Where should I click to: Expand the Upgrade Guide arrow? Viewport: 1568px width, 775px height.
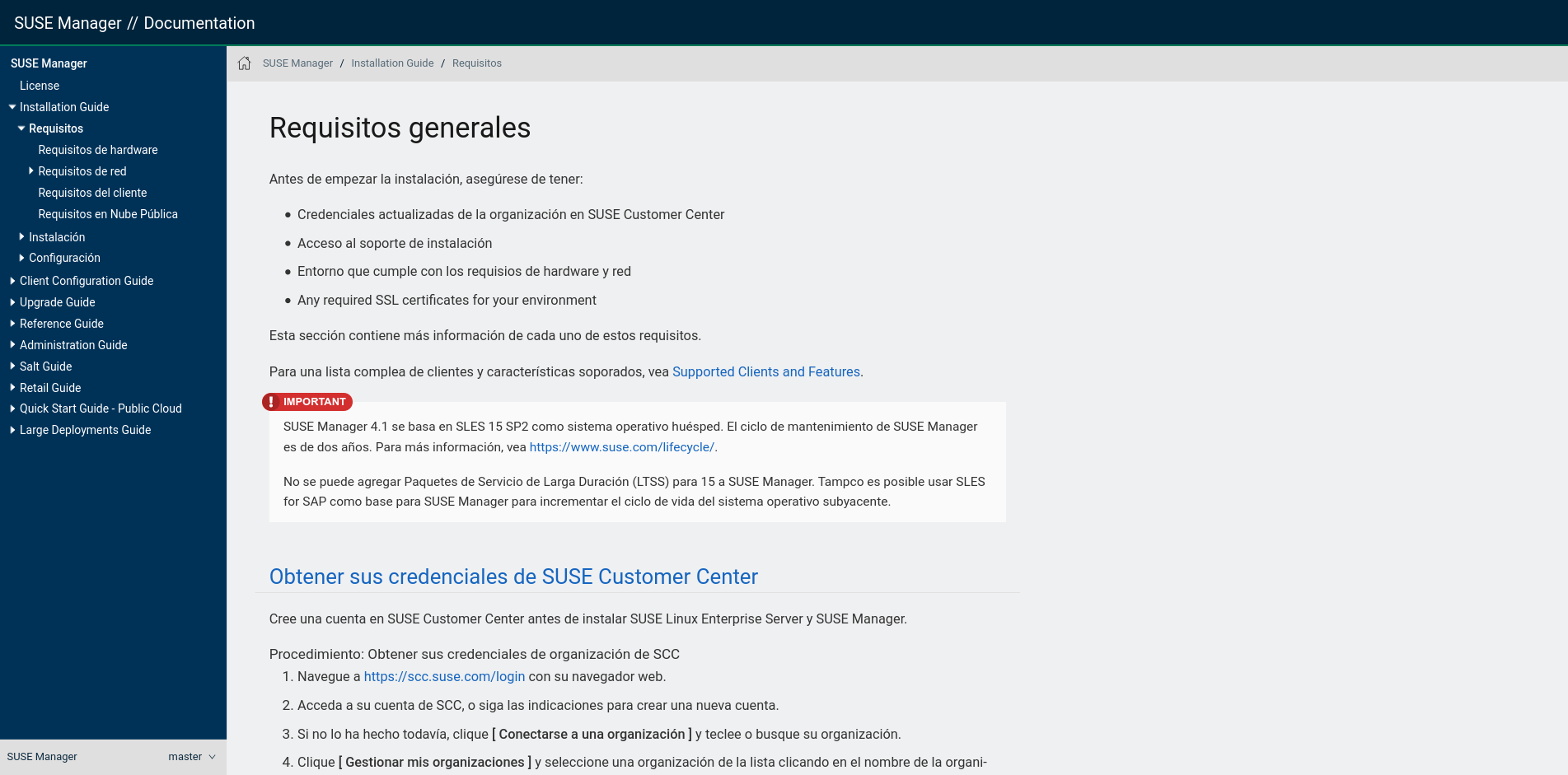pos(12,302)
